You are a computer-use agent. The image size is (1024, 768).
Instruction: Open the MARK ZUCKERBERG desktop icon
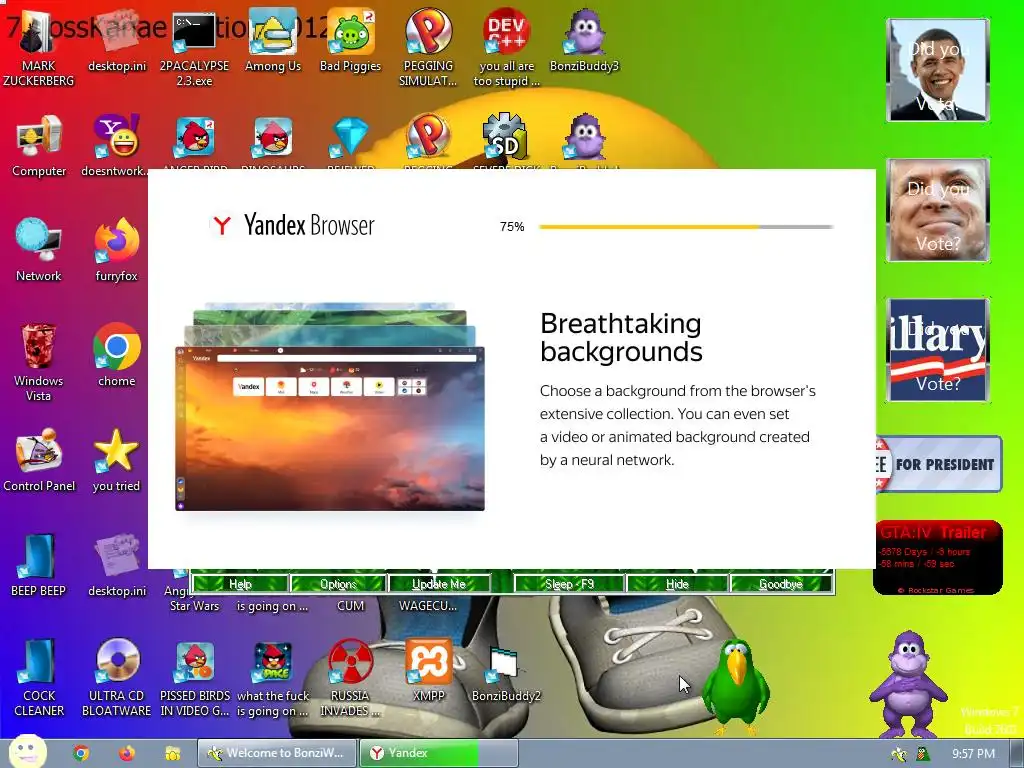point(39,49)
